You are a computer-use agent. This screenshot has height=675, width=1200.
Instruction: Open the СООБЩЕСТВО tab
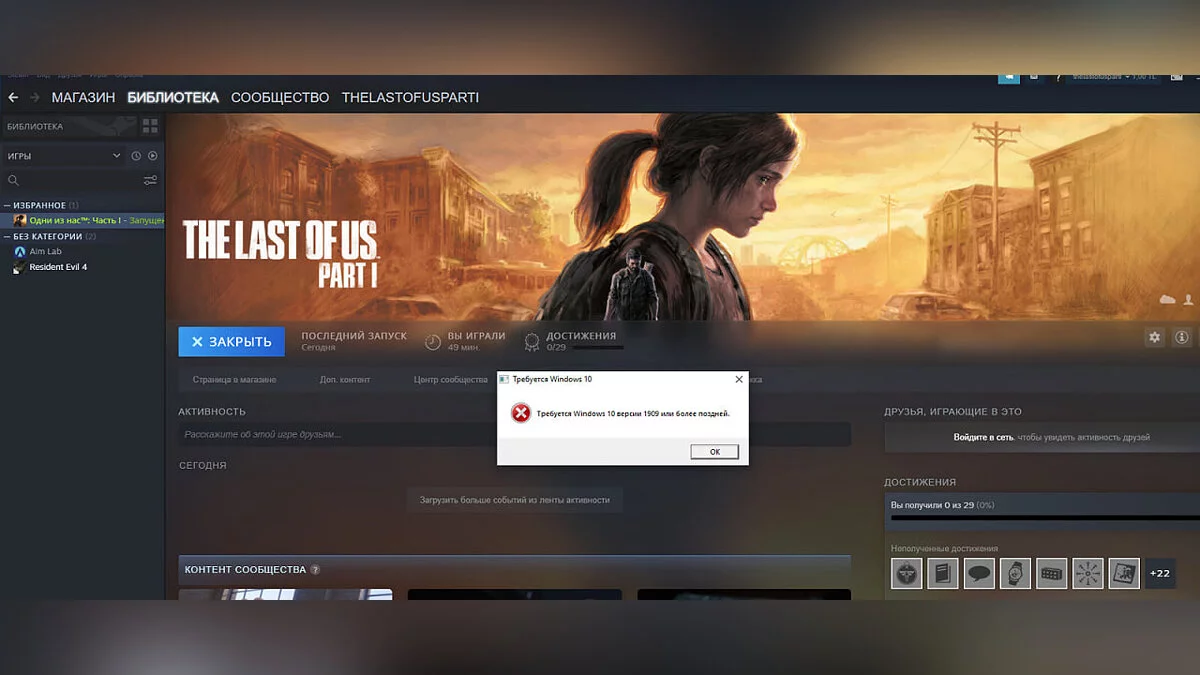pos(280,97)
